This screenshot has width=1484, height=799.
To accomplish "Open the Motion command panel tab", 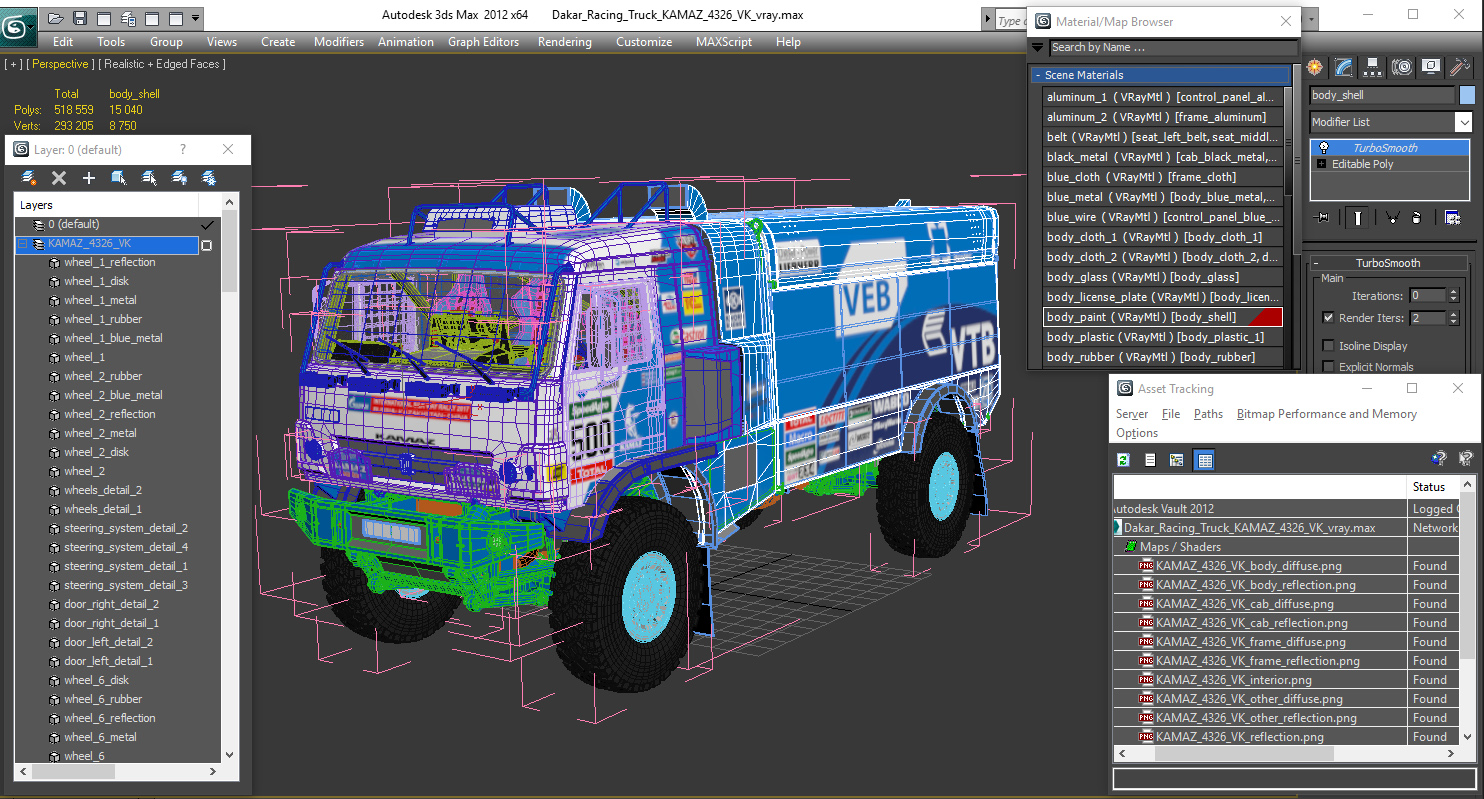I will [x=1402, y=67].
